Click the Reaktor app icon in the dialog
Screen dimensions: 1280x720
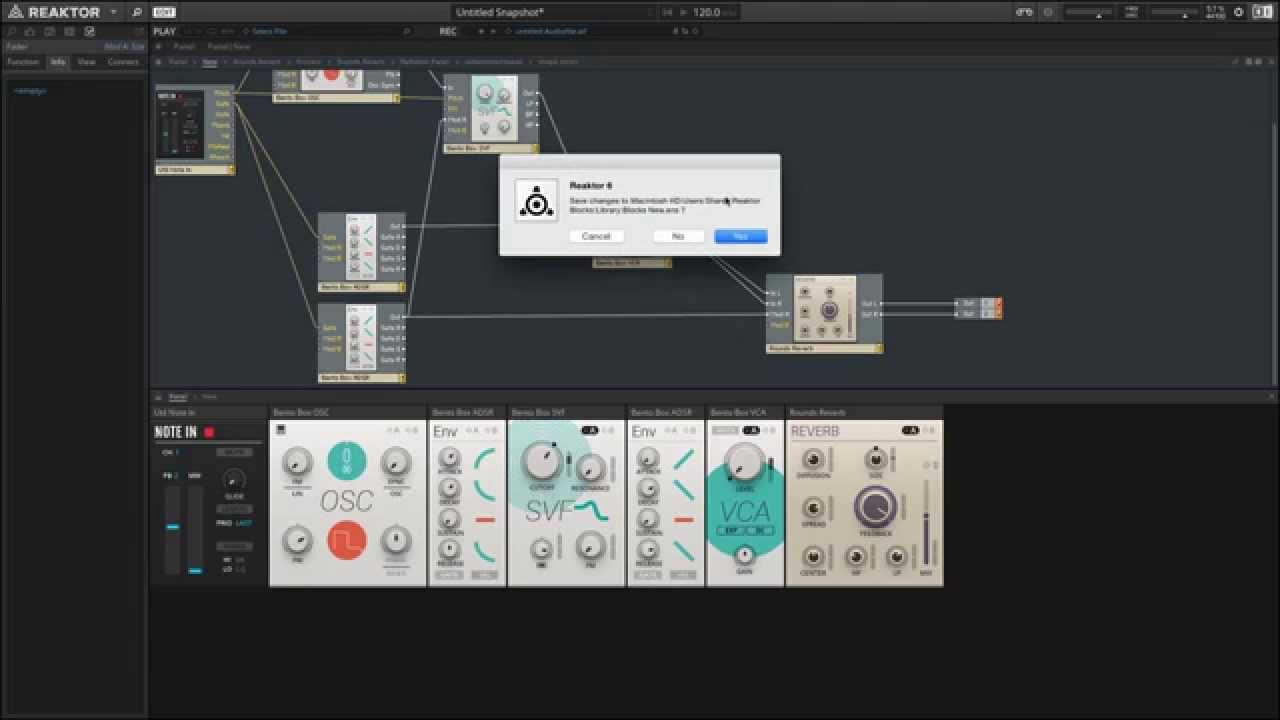pos(537,201)
